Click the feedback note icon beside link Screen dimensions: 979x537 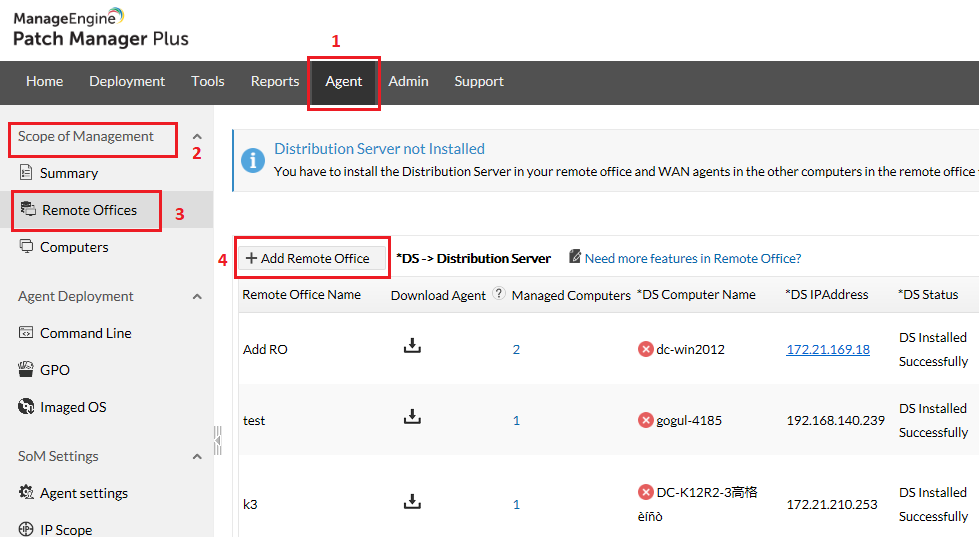[x=575, y=257]
